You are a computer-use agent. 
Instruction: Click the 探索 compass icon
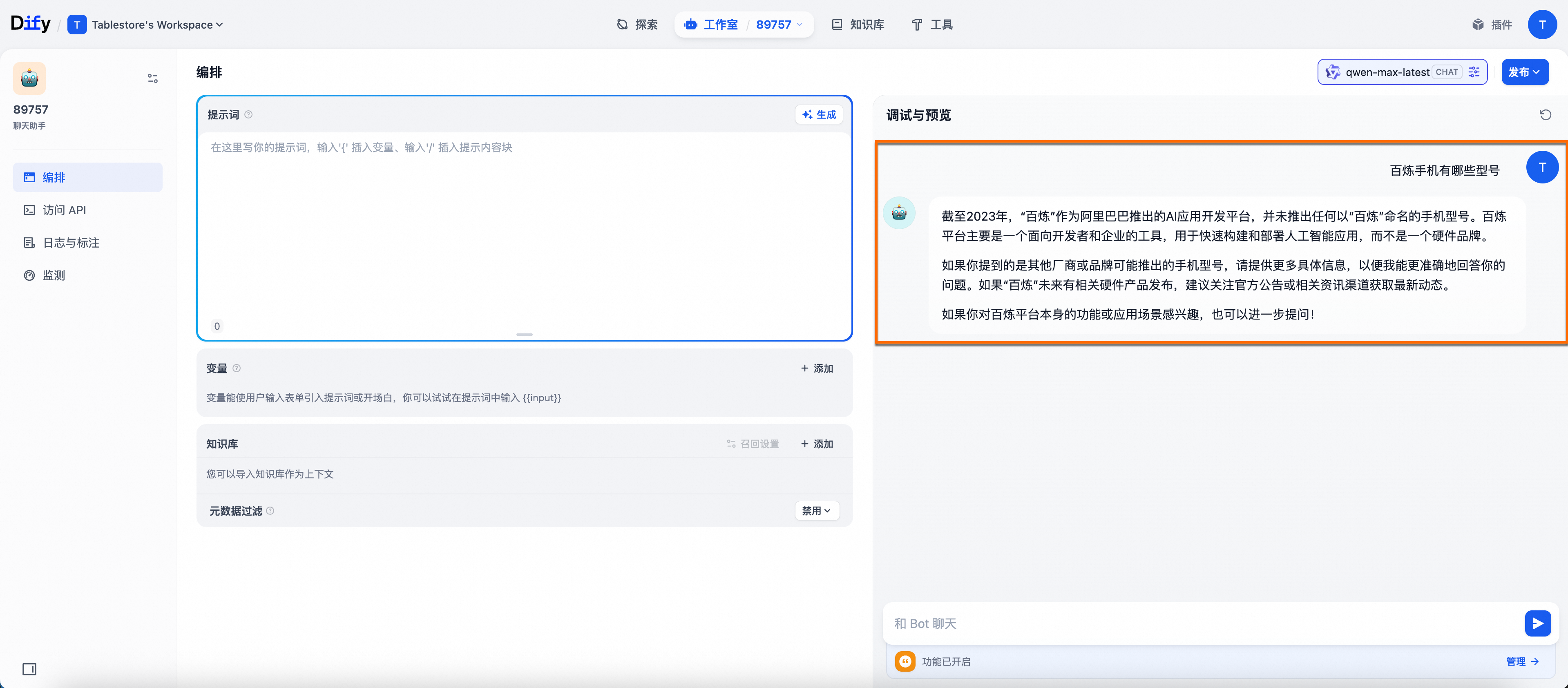[x=622, y=25]
